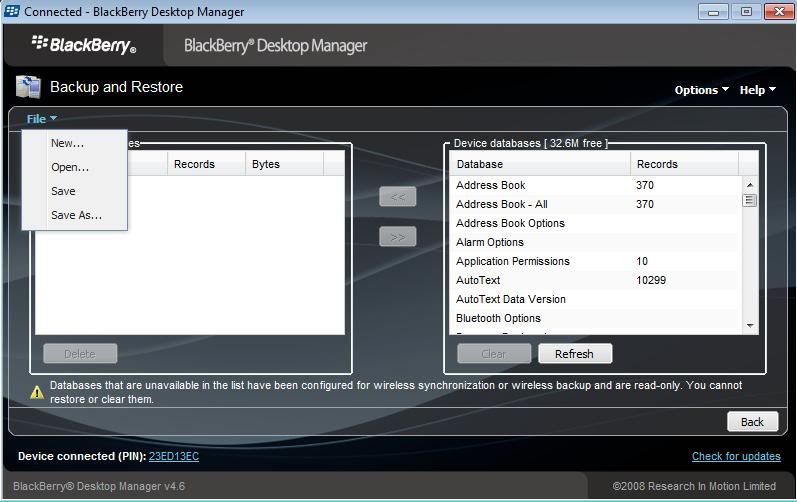This screenshot has width=797, height=502.
Task: Click the Back button
Action: coord(752,422)
